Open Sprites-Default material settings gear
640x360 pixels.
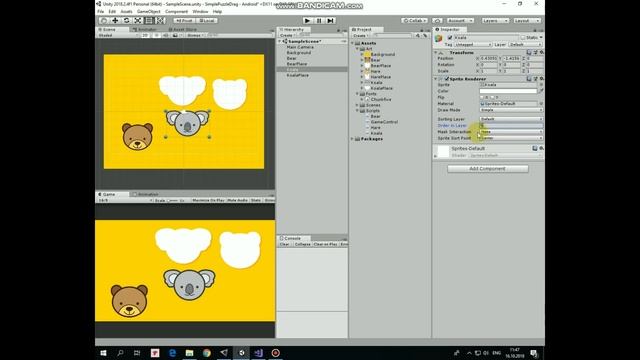pos(541,149)
